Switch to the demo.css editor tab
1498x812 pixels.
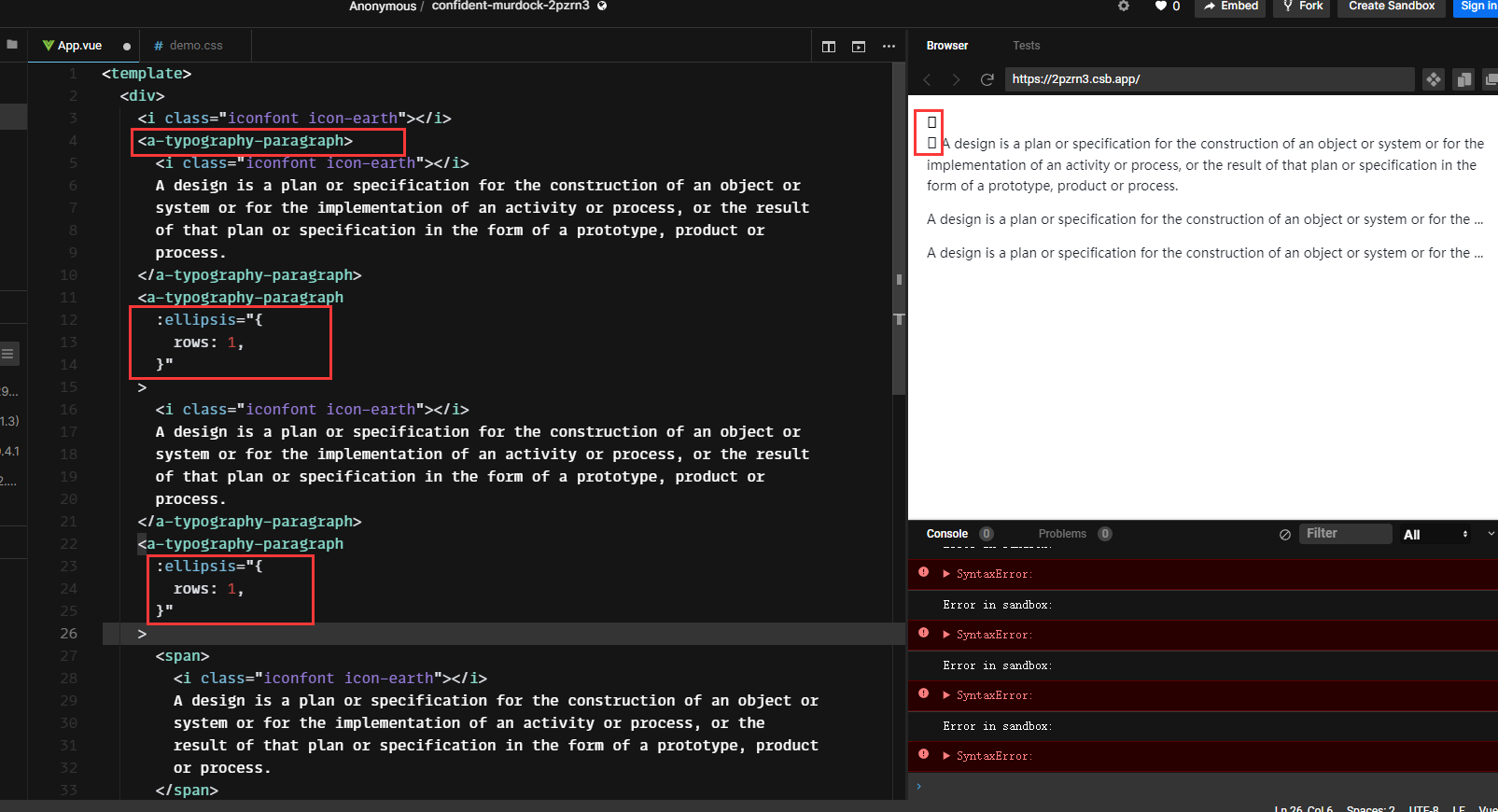click(195, 46)
